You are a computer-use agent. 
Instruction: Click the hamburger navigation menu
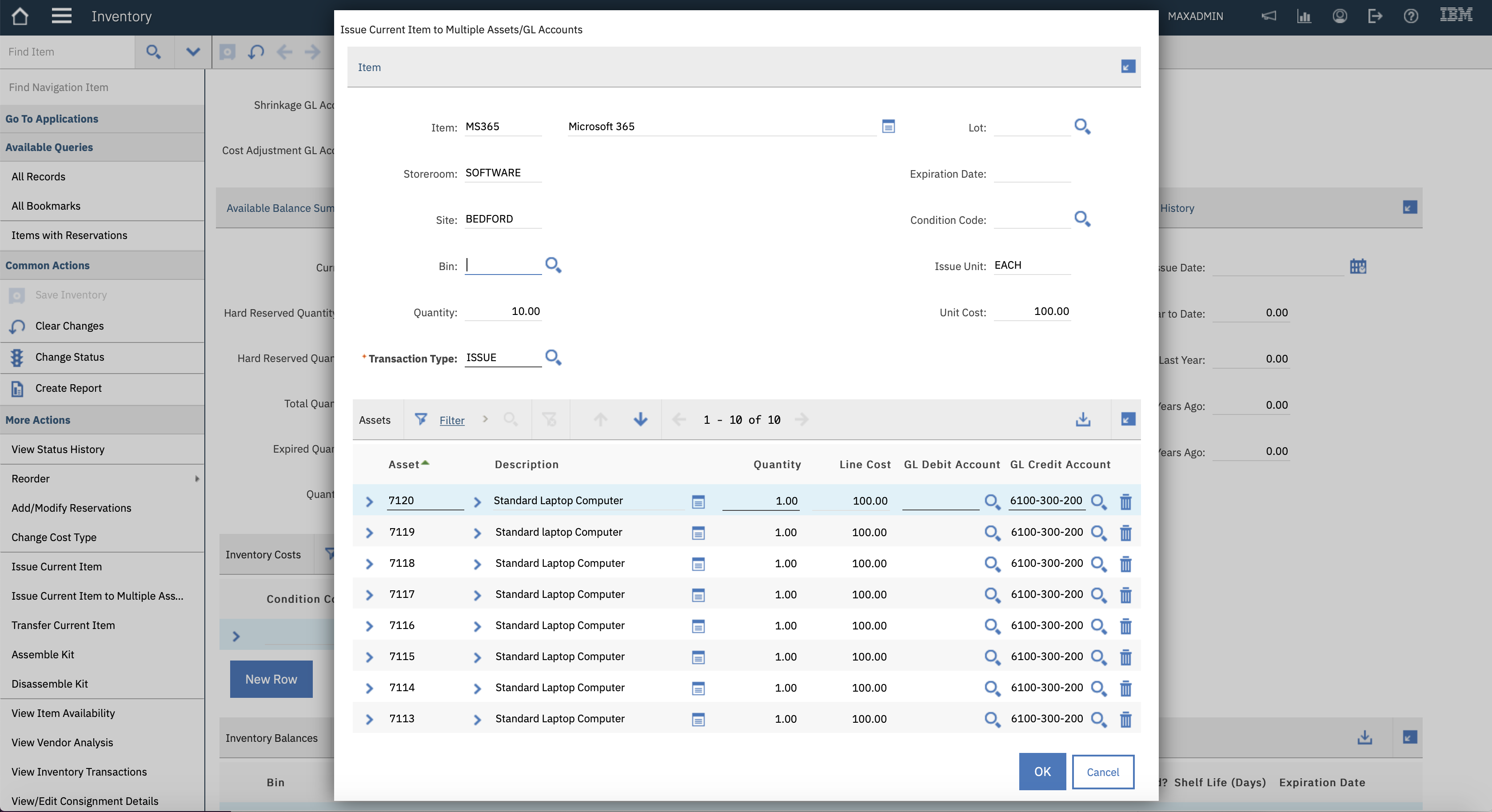tap(61, 16)
